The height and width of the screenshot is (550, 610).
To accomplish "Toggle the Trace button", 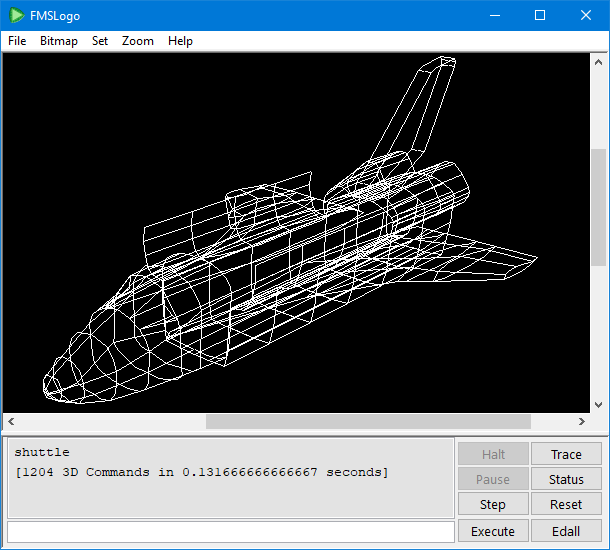I will (566, 455).
